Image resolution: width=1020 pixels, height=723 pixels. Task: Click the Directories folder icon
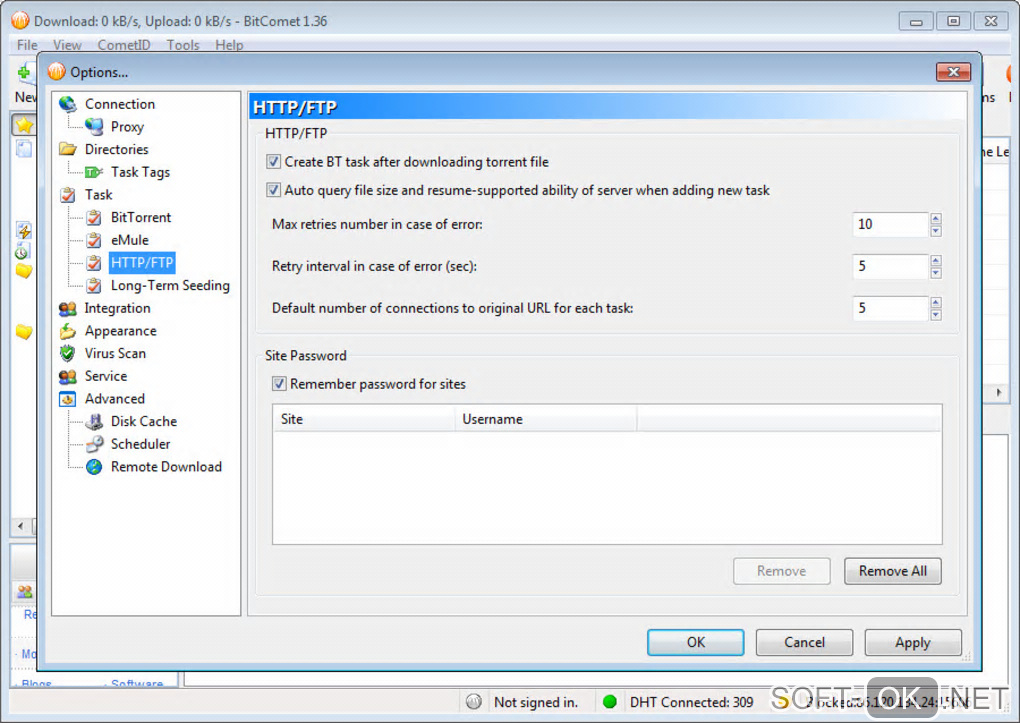coord(68,149)
